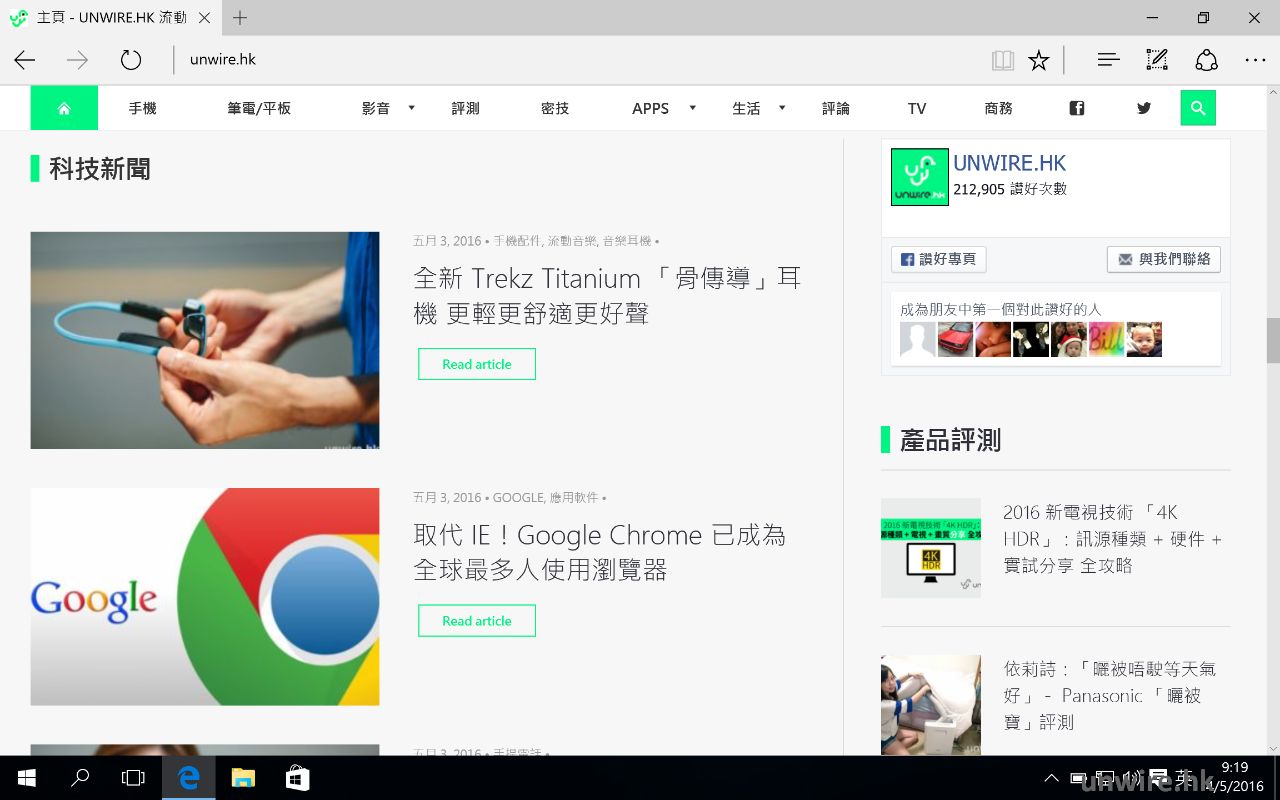Add page to favorites with star icon

1039,60
